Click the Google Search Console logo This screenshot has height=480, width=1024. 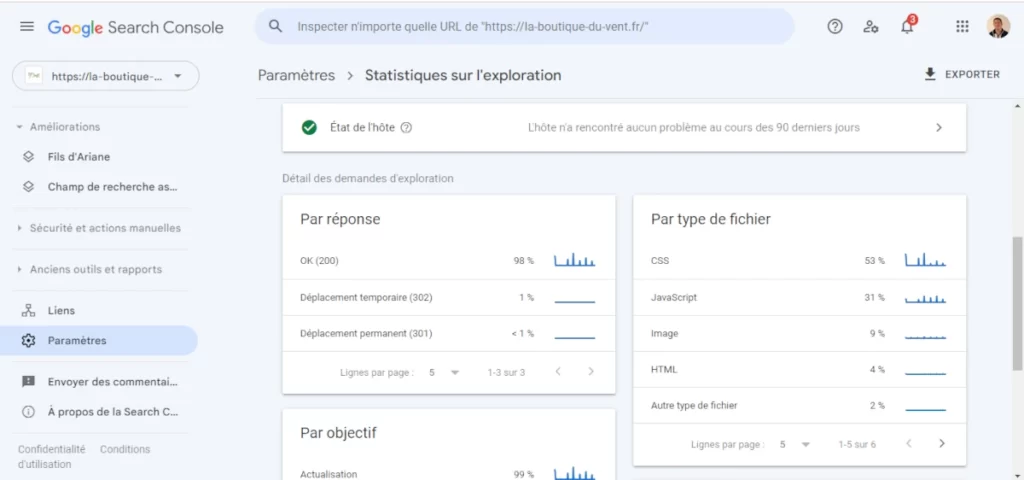[x=135, y=27]
